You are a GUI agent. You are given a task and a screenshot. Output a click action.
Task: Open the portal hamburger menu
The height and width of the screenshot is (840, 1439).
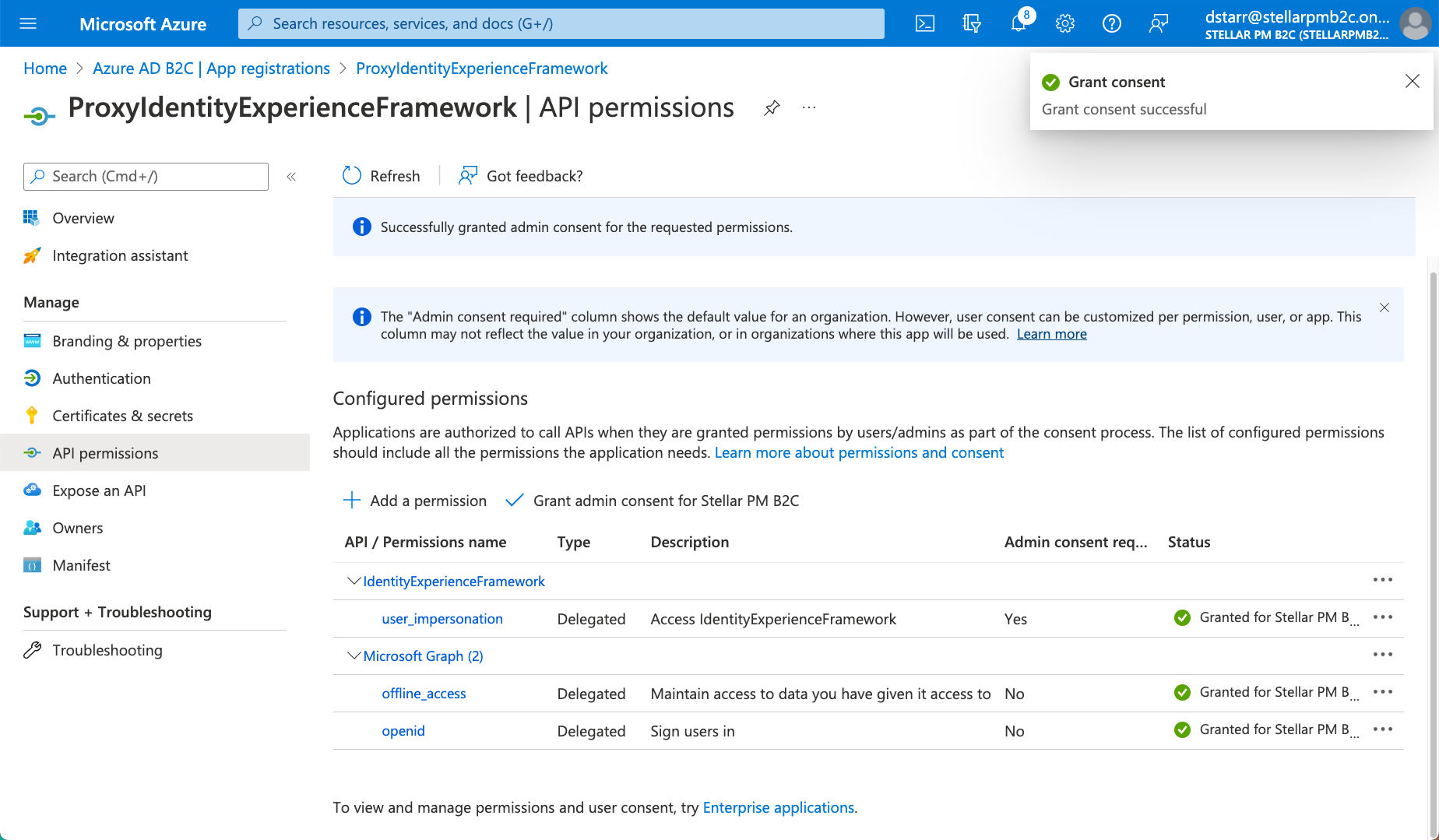pyautogui.click(x=28, y=23)
